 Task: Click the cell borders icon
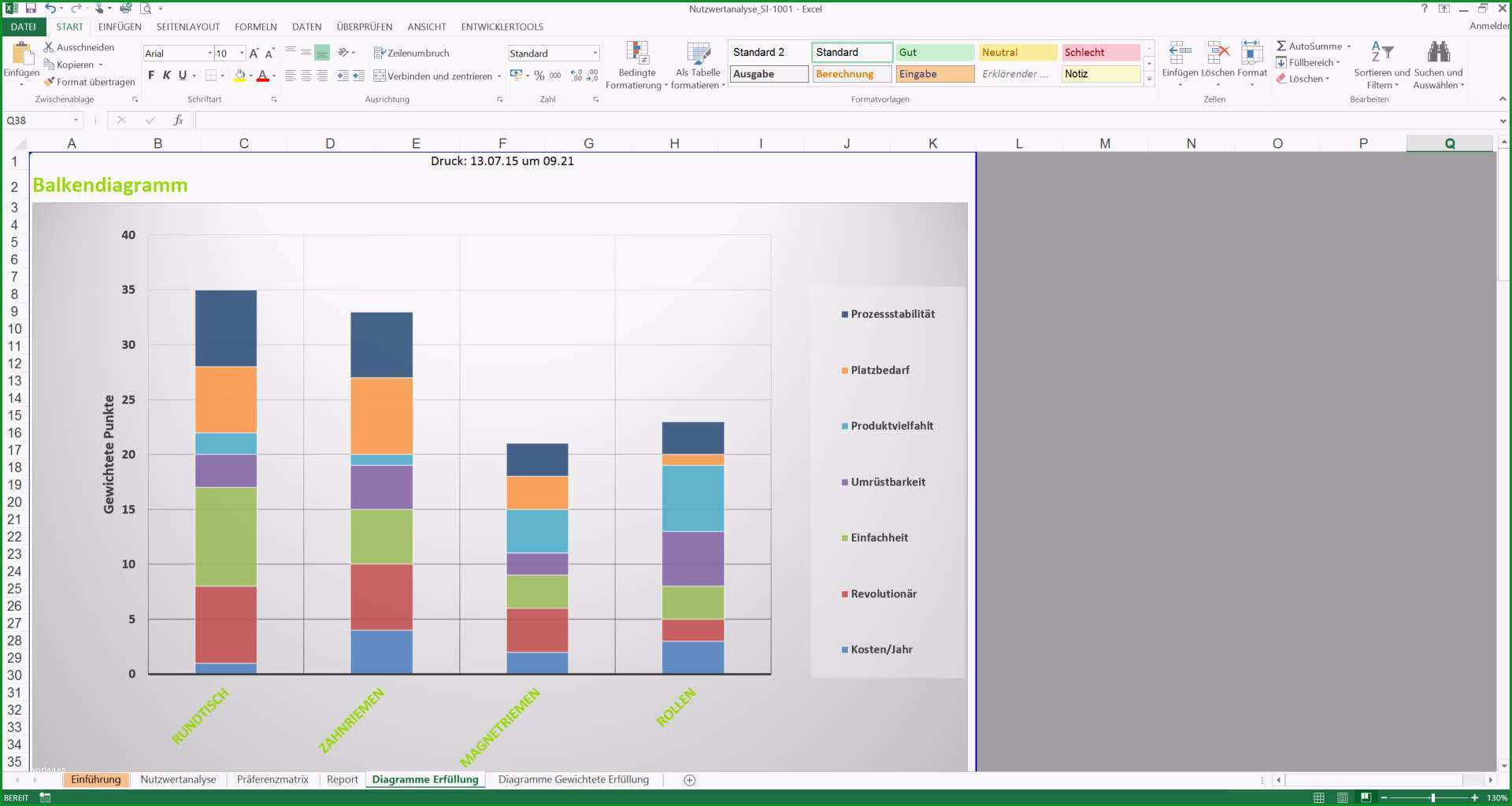211,76
